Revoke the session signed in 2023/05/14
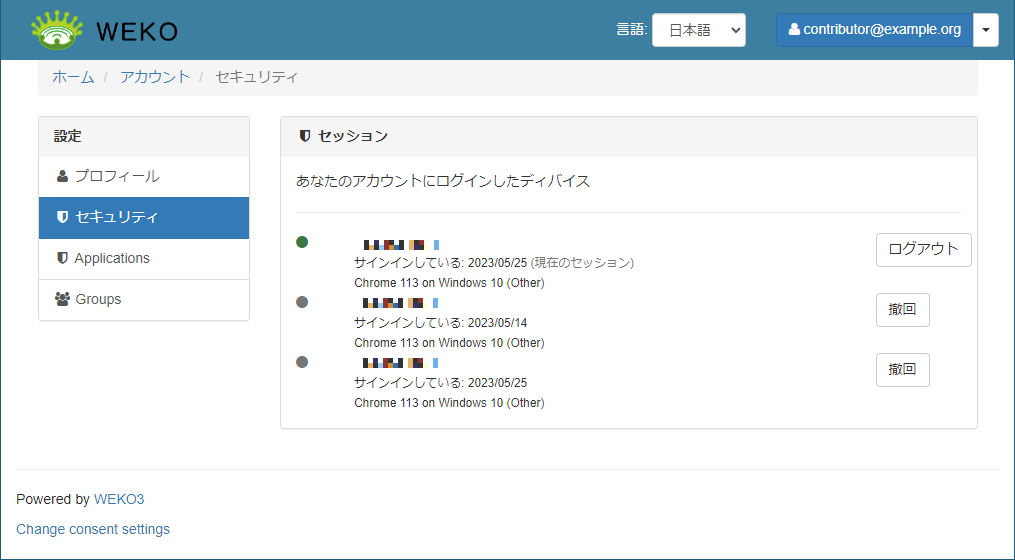 (x=902, y=310)
